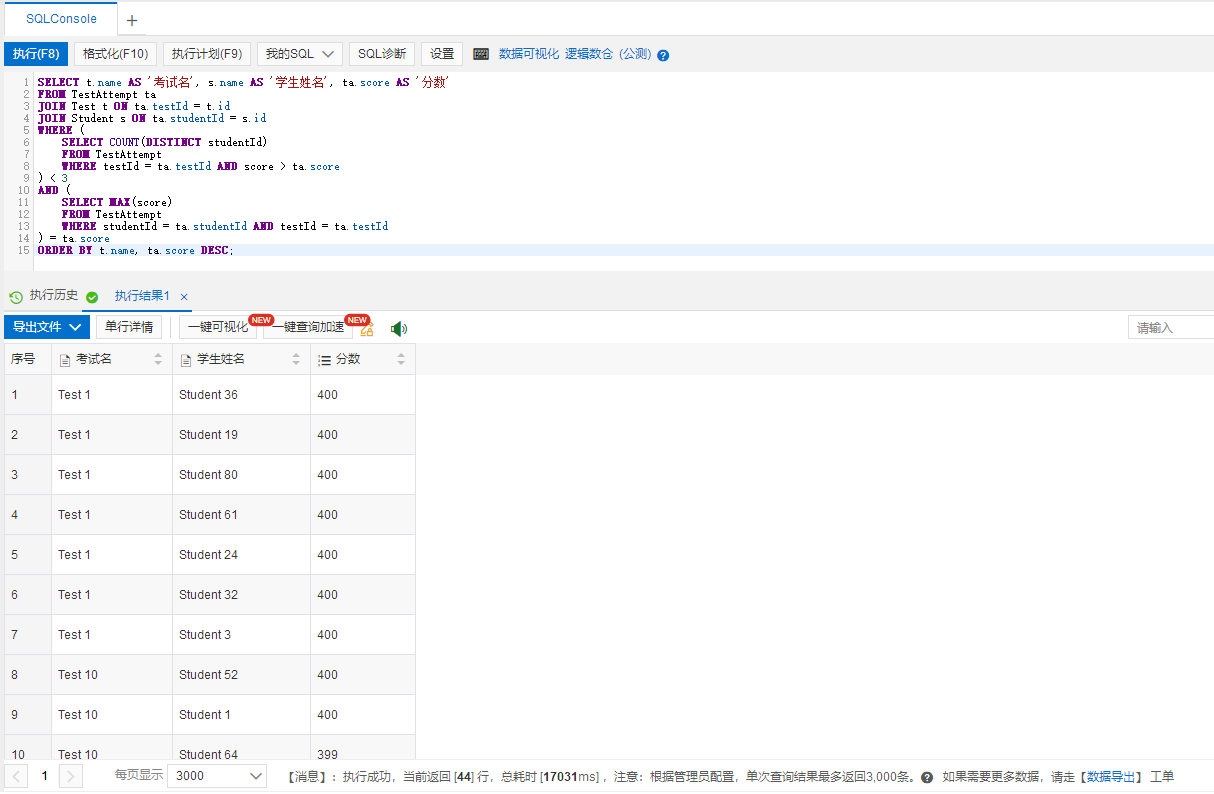Click the FROM TestAttempt ta line
This screenshot has width=1214, height=794.
coord(96,94)
